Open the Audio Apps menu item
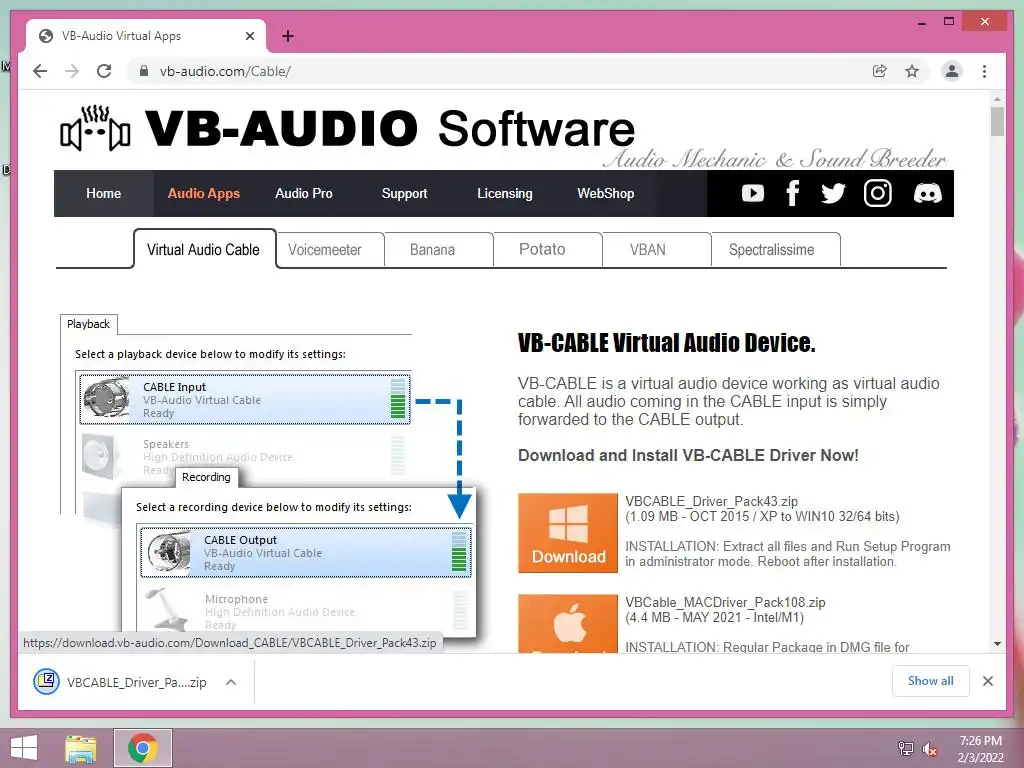The image size is (1024, 768). [204, 193]
